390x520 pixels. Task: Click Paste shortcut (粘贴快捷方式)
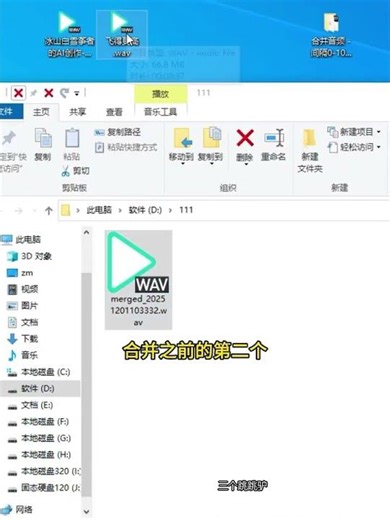click(x=126, y=147)
